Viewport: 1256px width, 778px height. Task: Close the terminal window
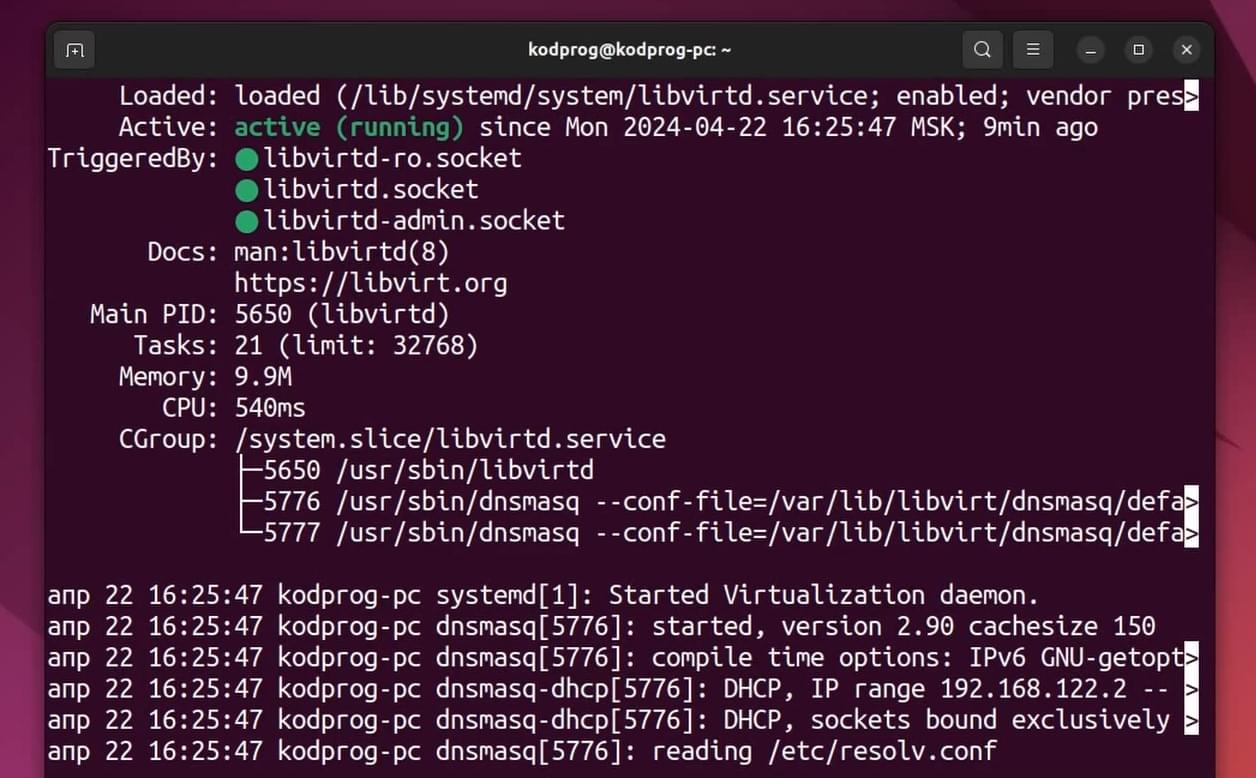coord(1186,50)
